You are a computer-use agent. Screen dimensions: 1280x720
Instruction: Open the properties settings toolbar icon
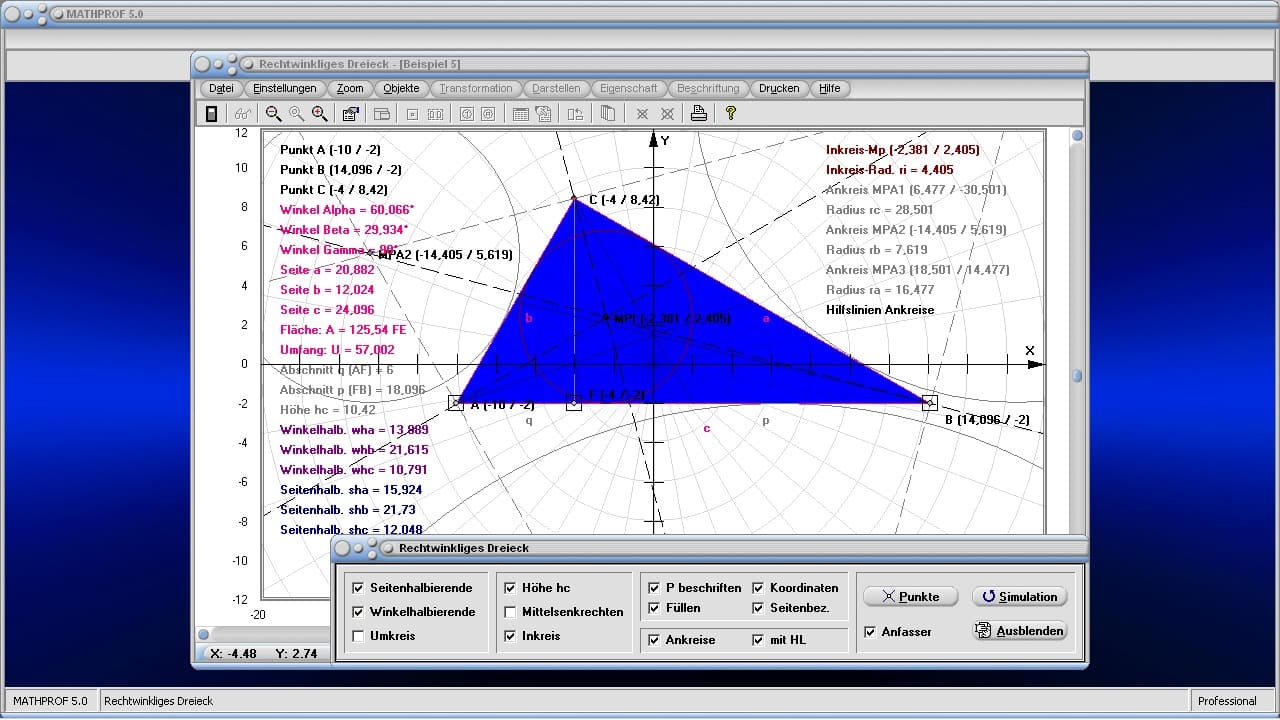tap(351, 114)
